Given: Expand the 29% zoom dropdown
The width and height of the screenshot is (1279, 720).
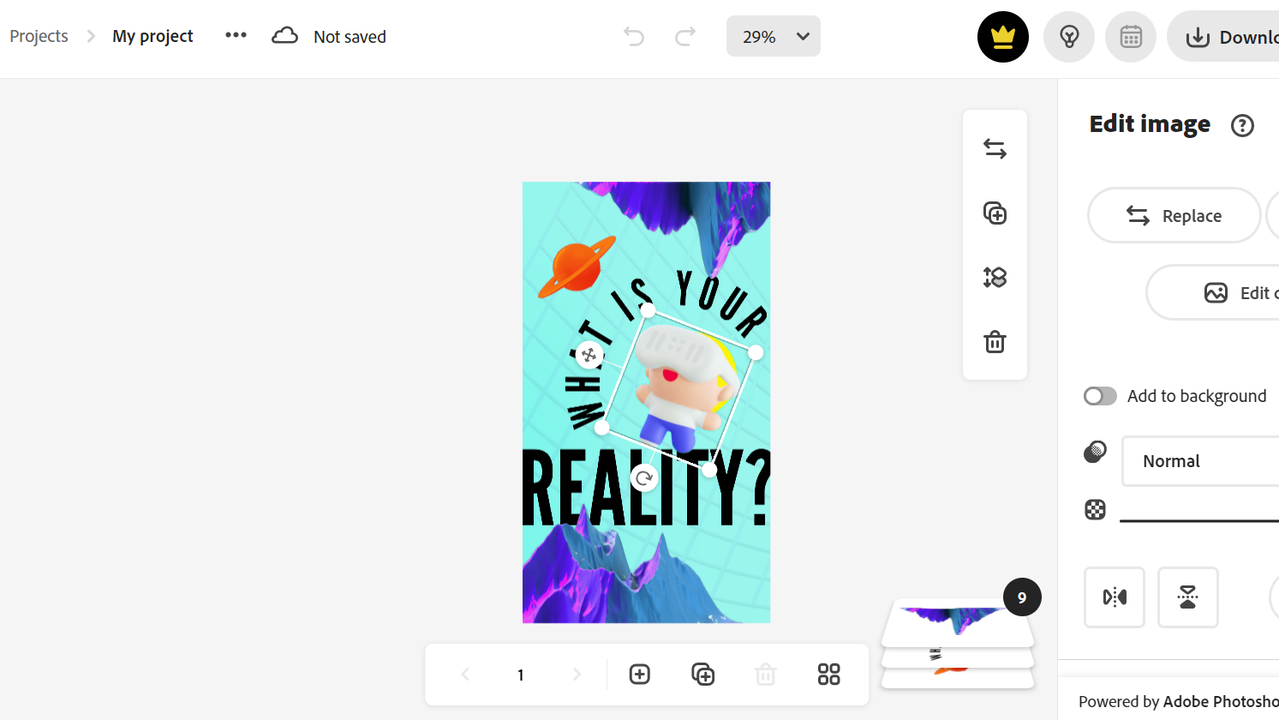Looking at the screenshot, I should [x=773, y=37].
